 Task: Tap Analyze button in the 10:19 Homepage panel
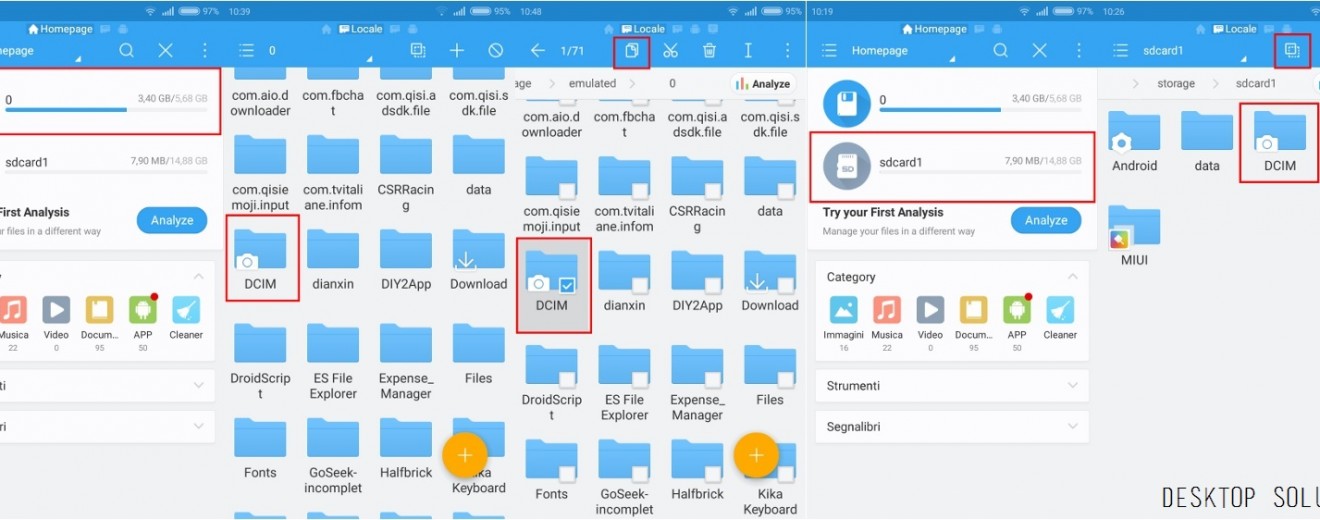(x=1046, y=220)
